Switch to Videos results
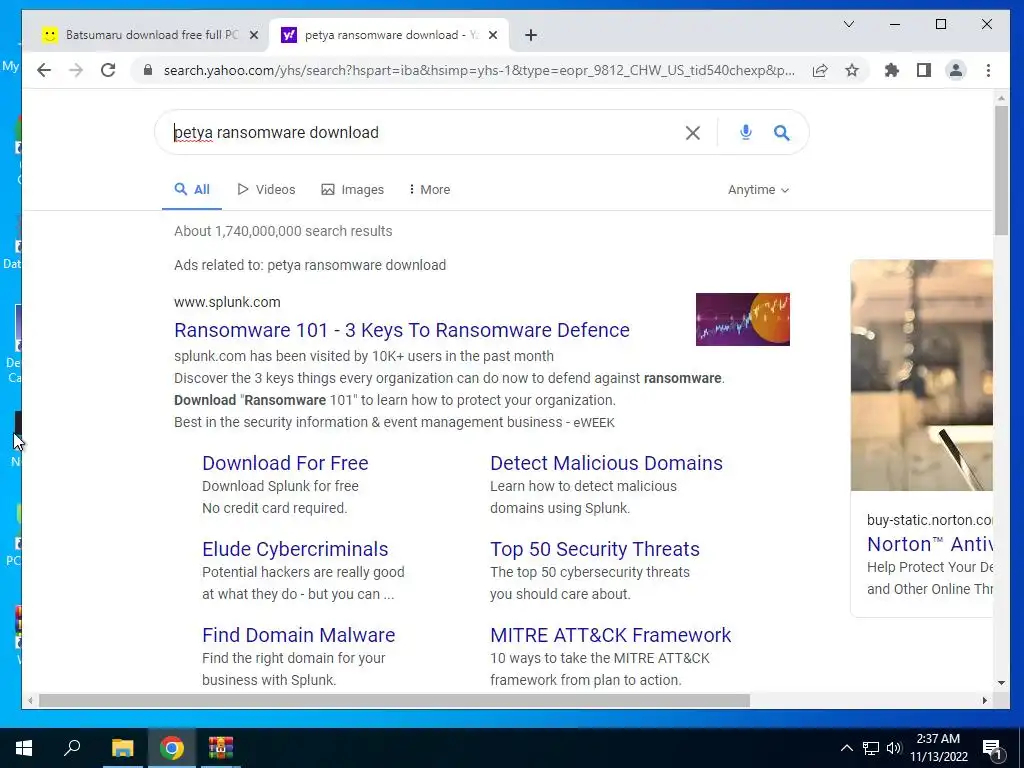The height and width of the screenshot is (768, 1024). click(x=266, y=190)
